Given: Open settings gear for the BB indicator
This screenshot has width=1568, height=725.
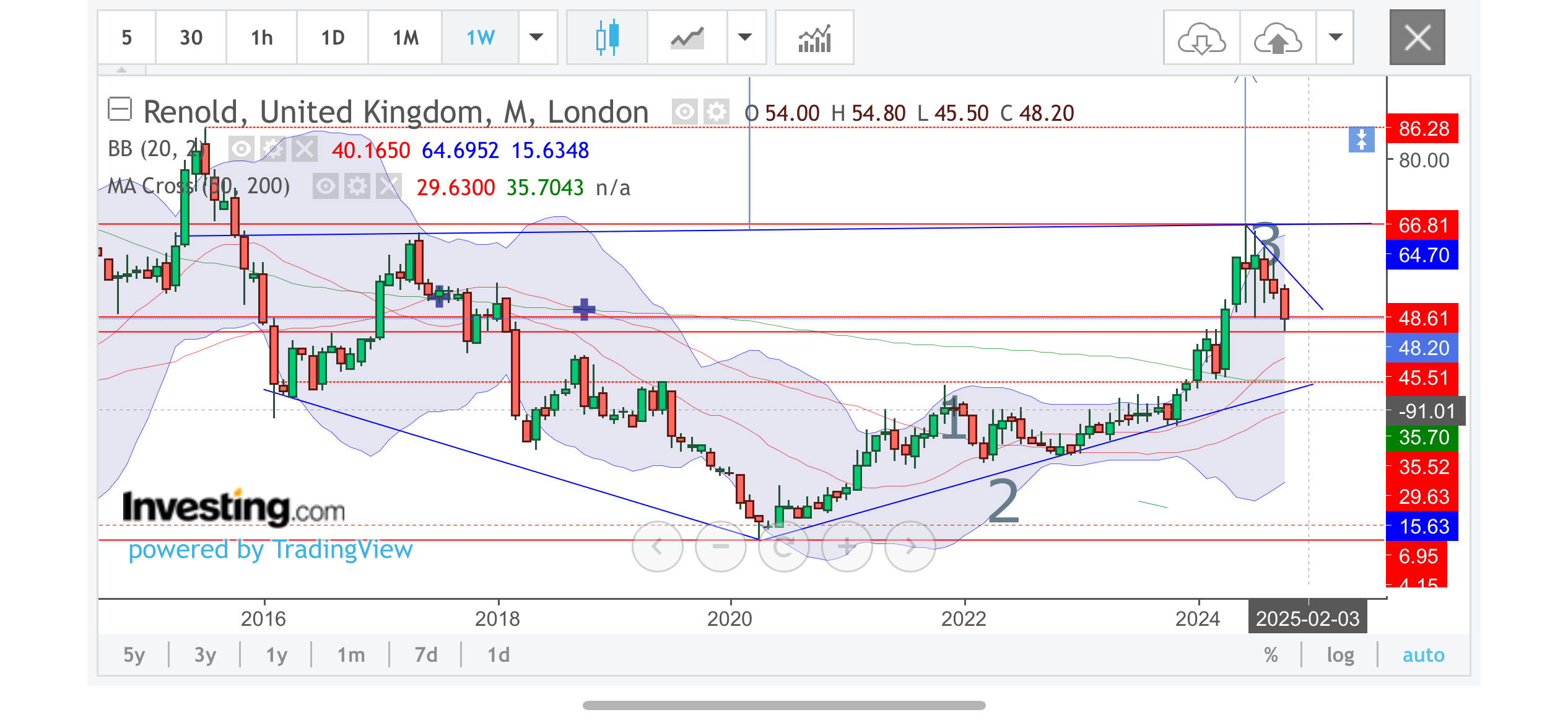Looking at the screenshot, I should coord(273,149).
